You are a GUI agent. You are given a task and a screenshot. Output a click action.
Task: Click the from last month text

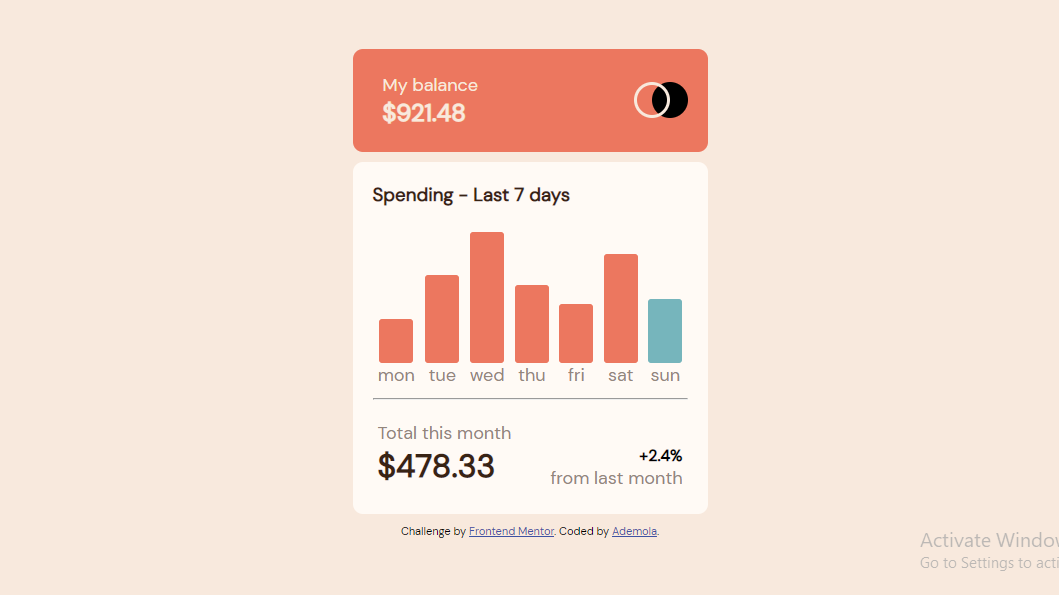tap(616, 478)
